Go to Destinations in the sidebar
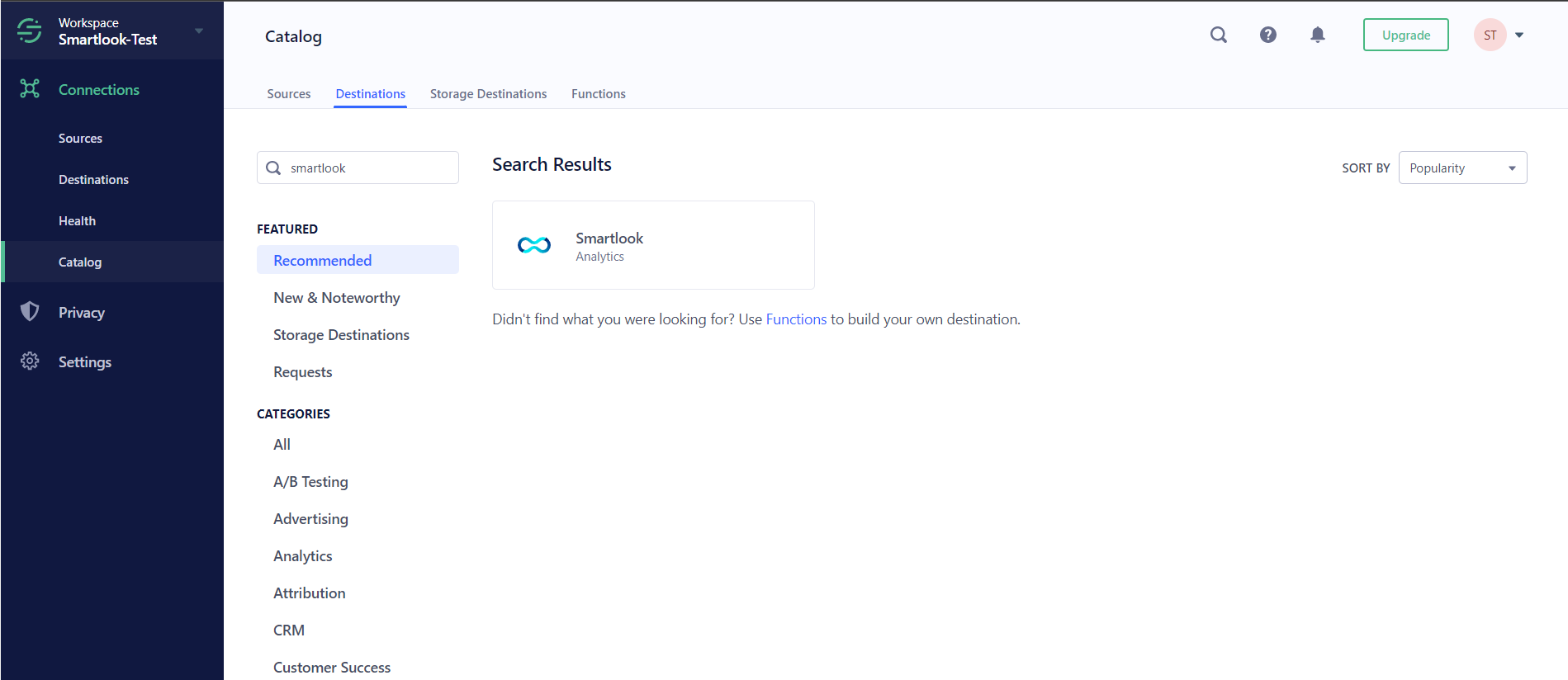This screenshot has height=680, width=1568. 93,180
